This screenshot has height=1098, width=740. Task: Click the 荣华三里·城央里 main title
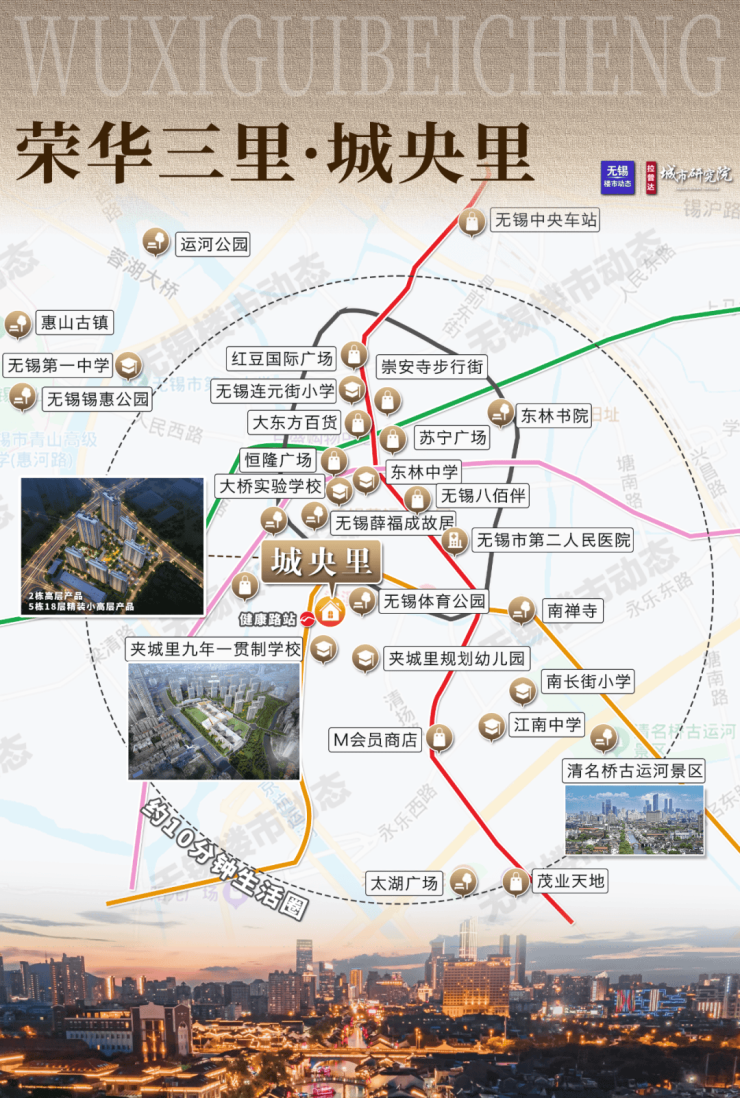click(x=274, y=151)
